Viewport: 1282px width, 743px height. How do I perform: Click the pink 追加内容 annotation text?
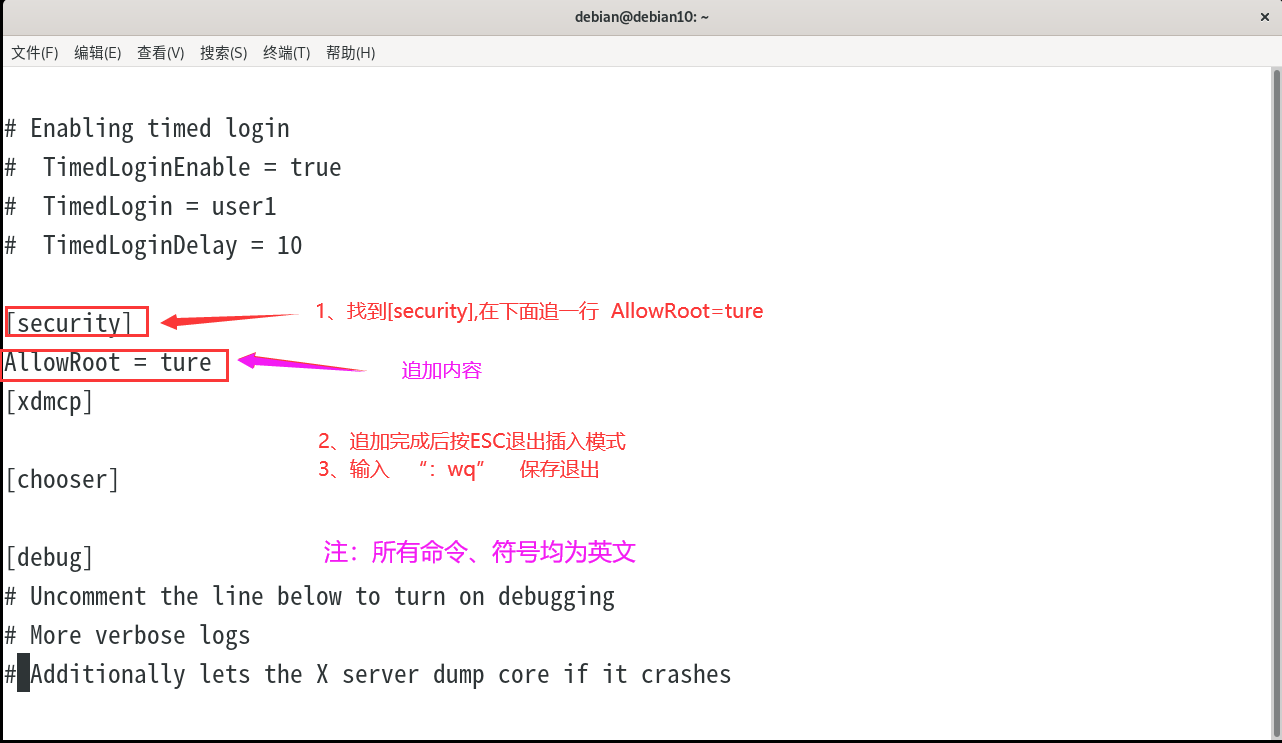440,370
